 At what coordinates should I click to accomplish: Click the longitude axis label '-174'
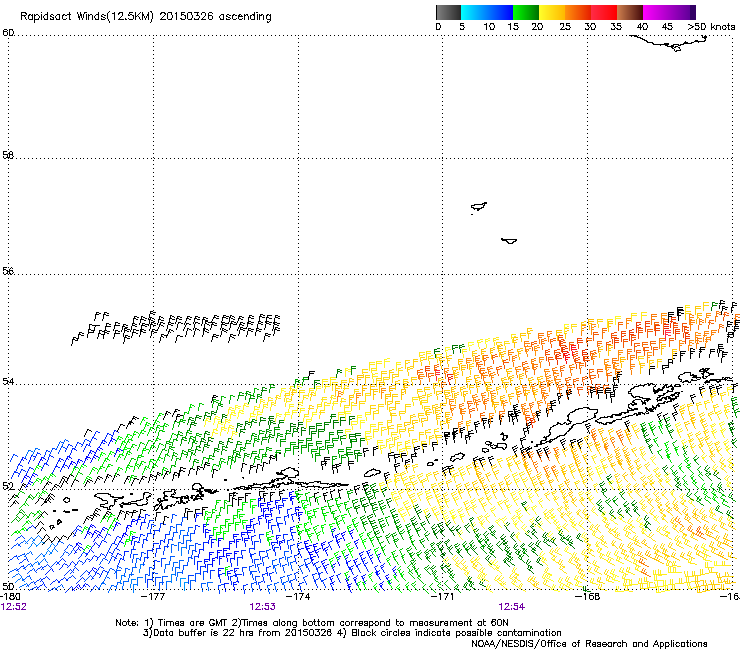[x=298, y=597]
